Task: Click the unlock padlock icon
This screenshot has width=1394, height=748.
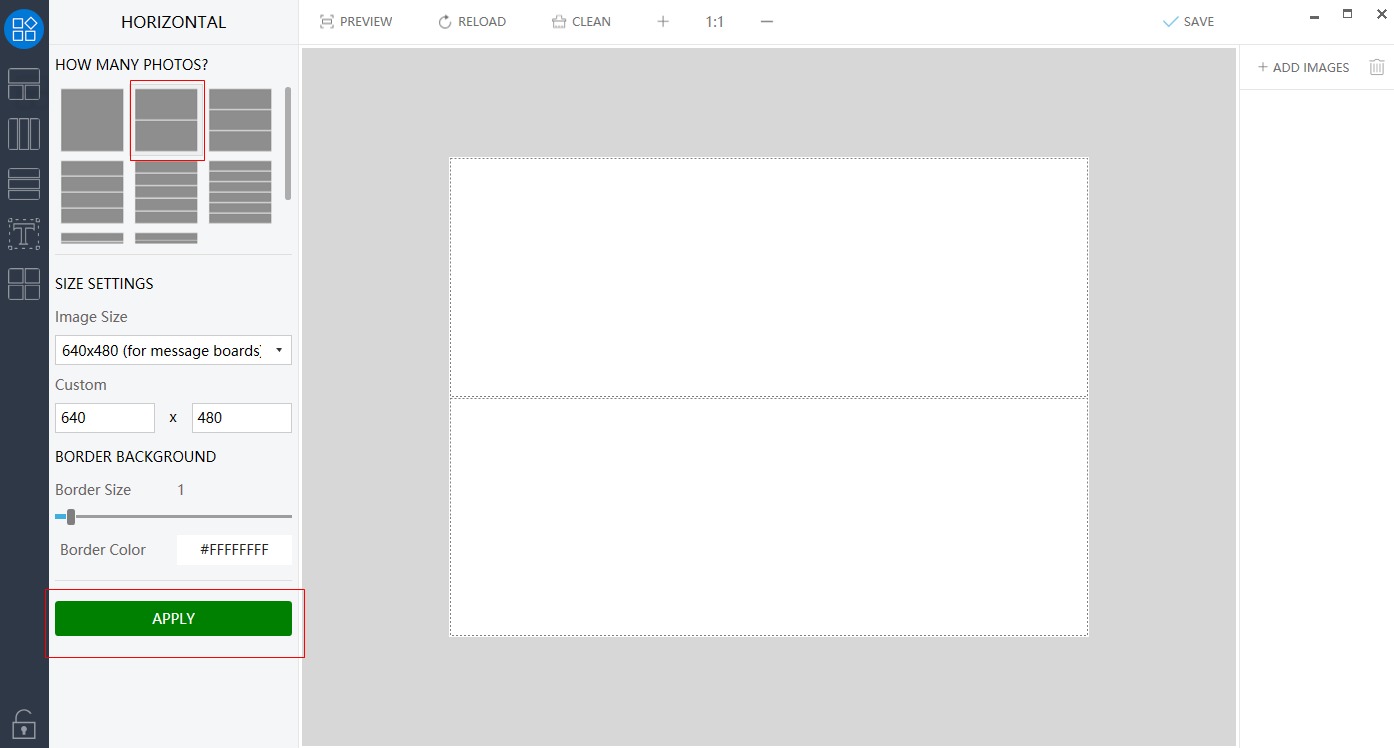Action: click(x=24, y=722)
